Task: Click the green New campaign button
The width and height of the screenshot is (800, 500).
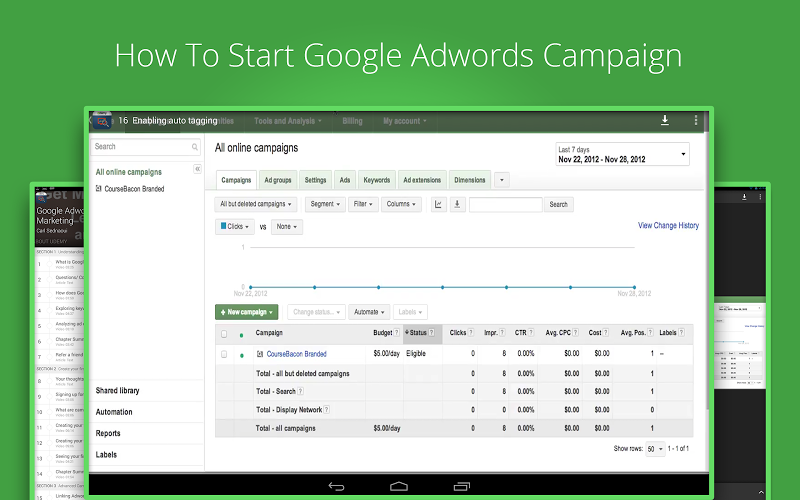Action: click(x=246, y=312)
